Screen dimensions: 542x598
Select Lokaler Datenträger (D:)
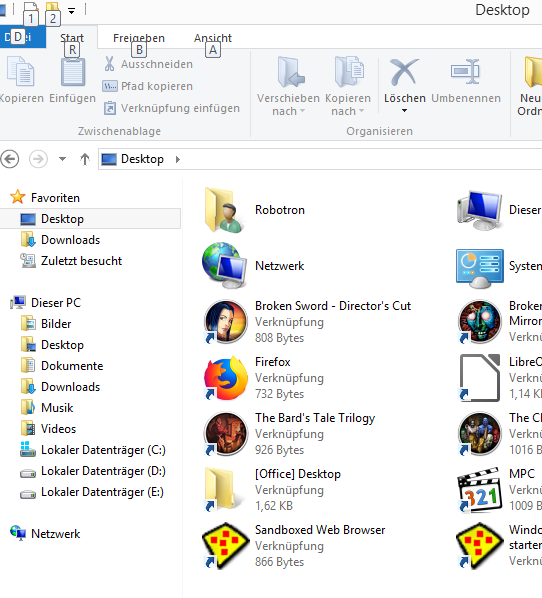[103, 471]
